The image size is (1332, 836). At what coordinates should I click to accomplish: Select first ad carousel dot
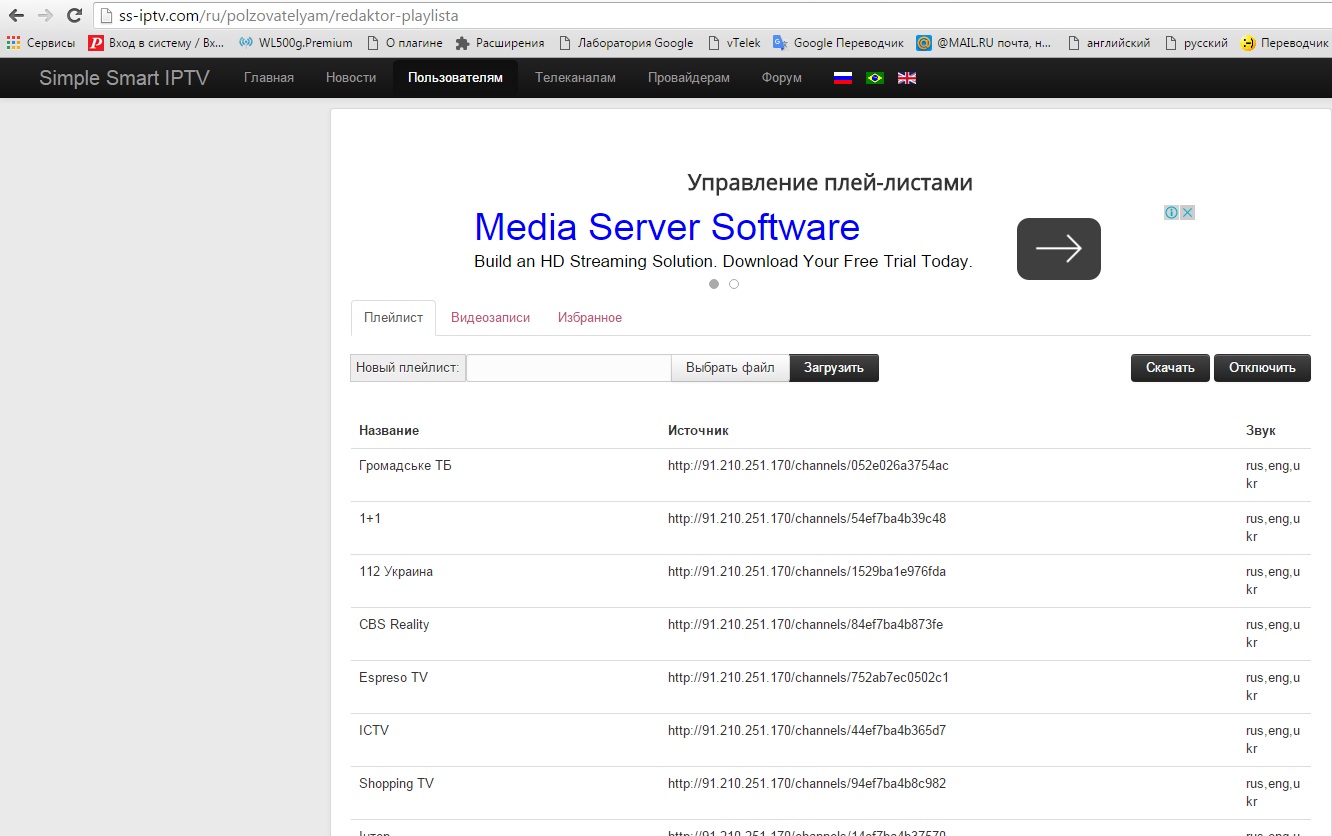714,284
